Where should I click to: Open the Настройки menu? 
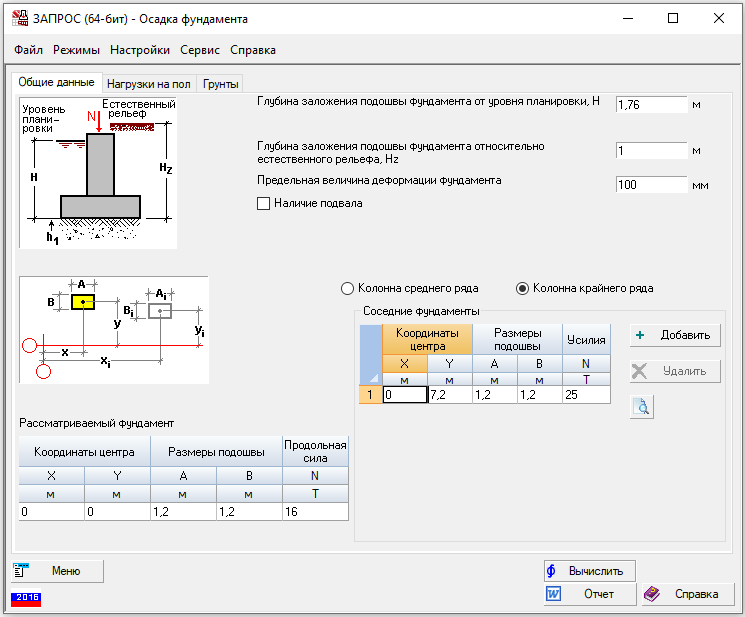point(139,50)
